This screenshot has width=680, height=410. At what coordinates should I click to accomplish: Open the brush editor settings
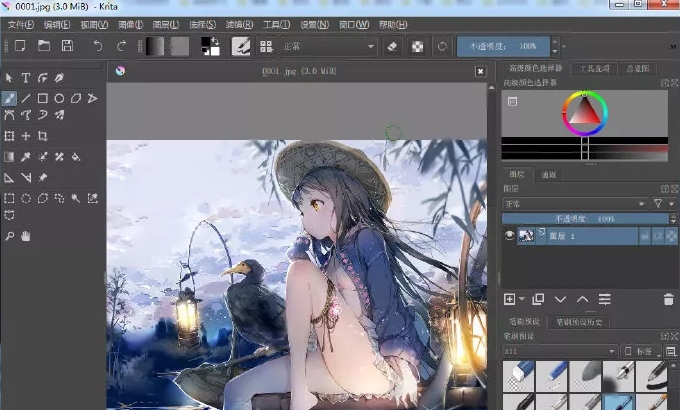(241, 46)
